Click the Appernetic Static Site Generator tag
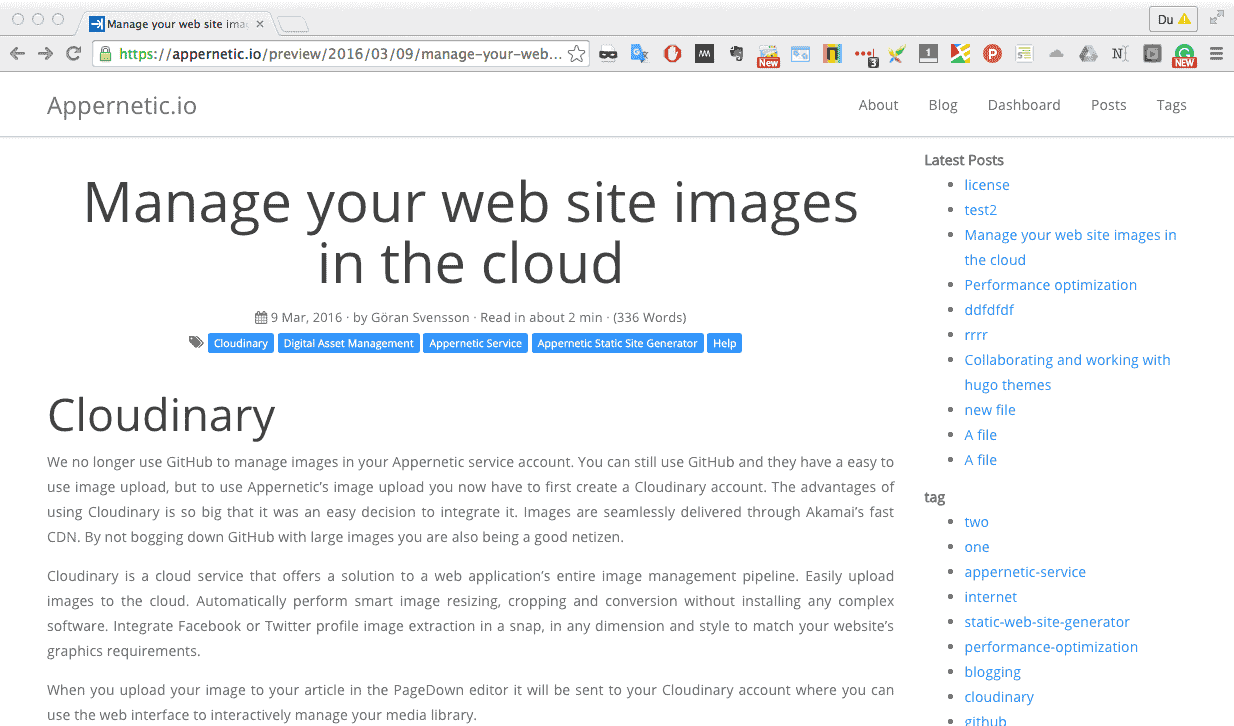This screenshot has width=1234, height=726. click(x=617, y=343)
